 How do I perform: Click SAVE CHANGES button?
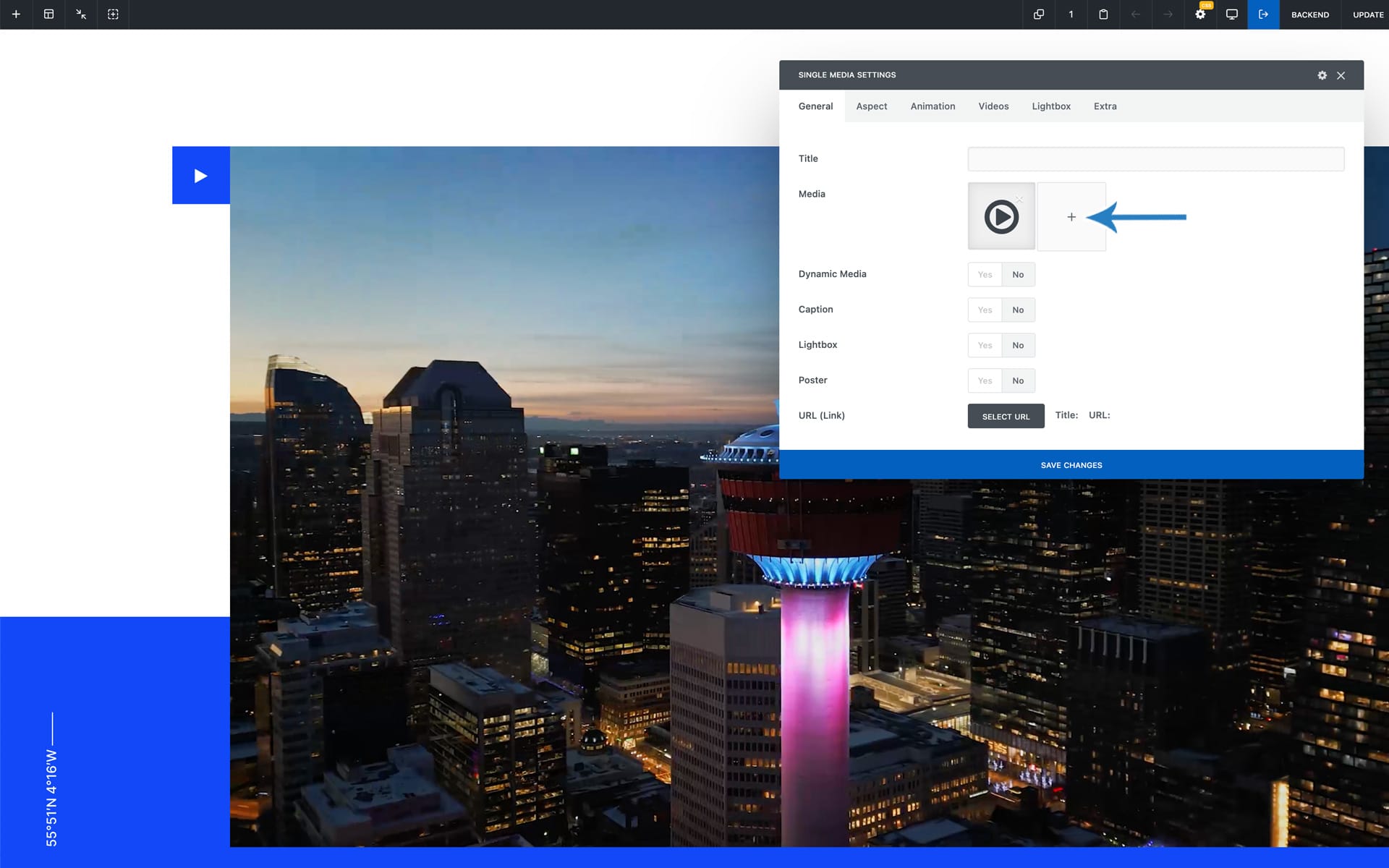coord(1071,465)
